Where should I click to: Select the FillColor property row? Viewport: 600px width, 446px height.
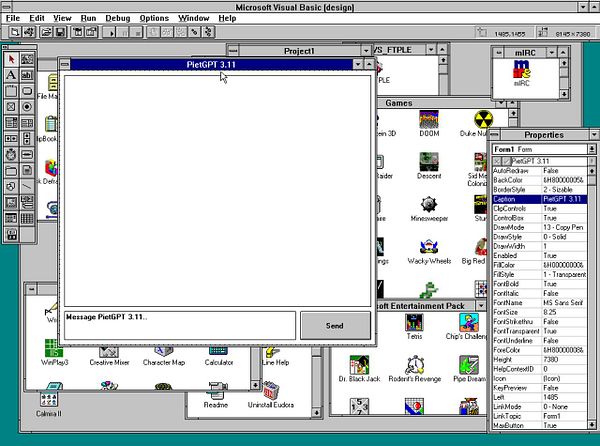click(x=540, y=265)
